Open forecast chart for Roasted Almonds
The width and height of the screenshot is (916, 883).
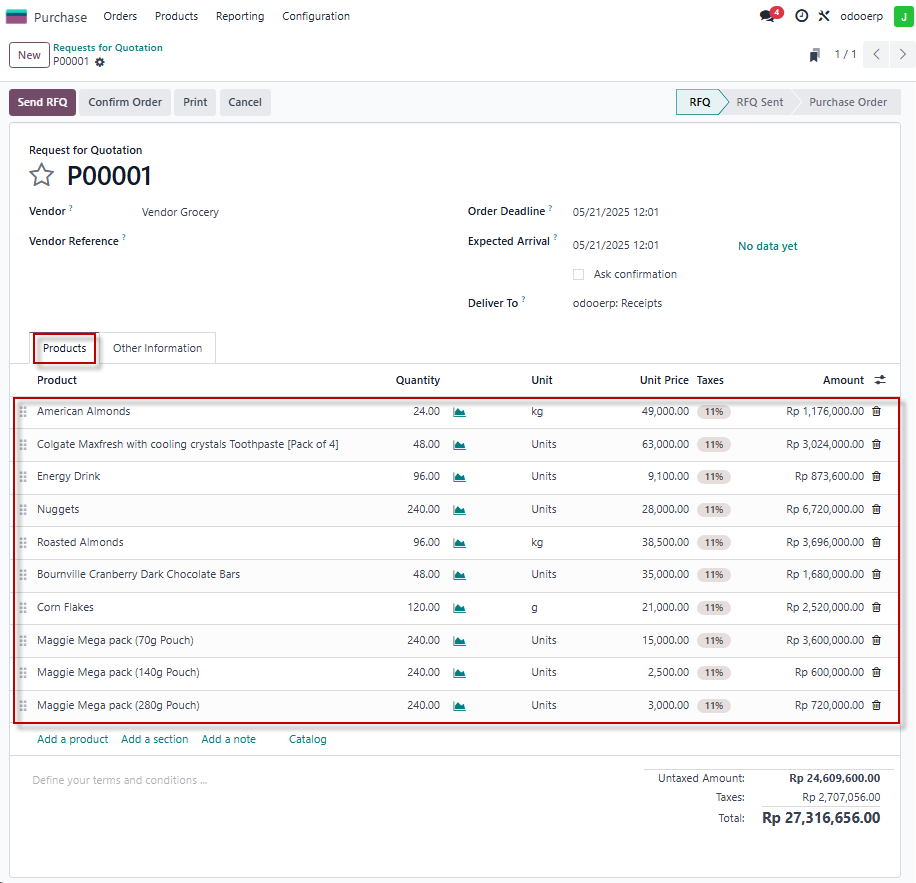point(460,543)
